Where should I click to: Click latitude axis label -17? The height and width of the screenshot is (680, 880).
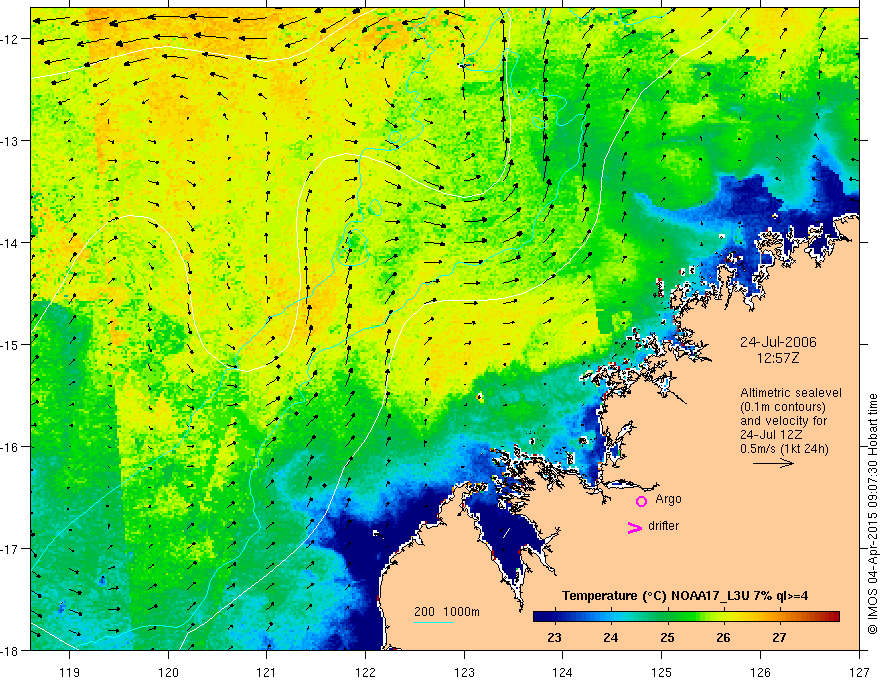pos(11,549)
